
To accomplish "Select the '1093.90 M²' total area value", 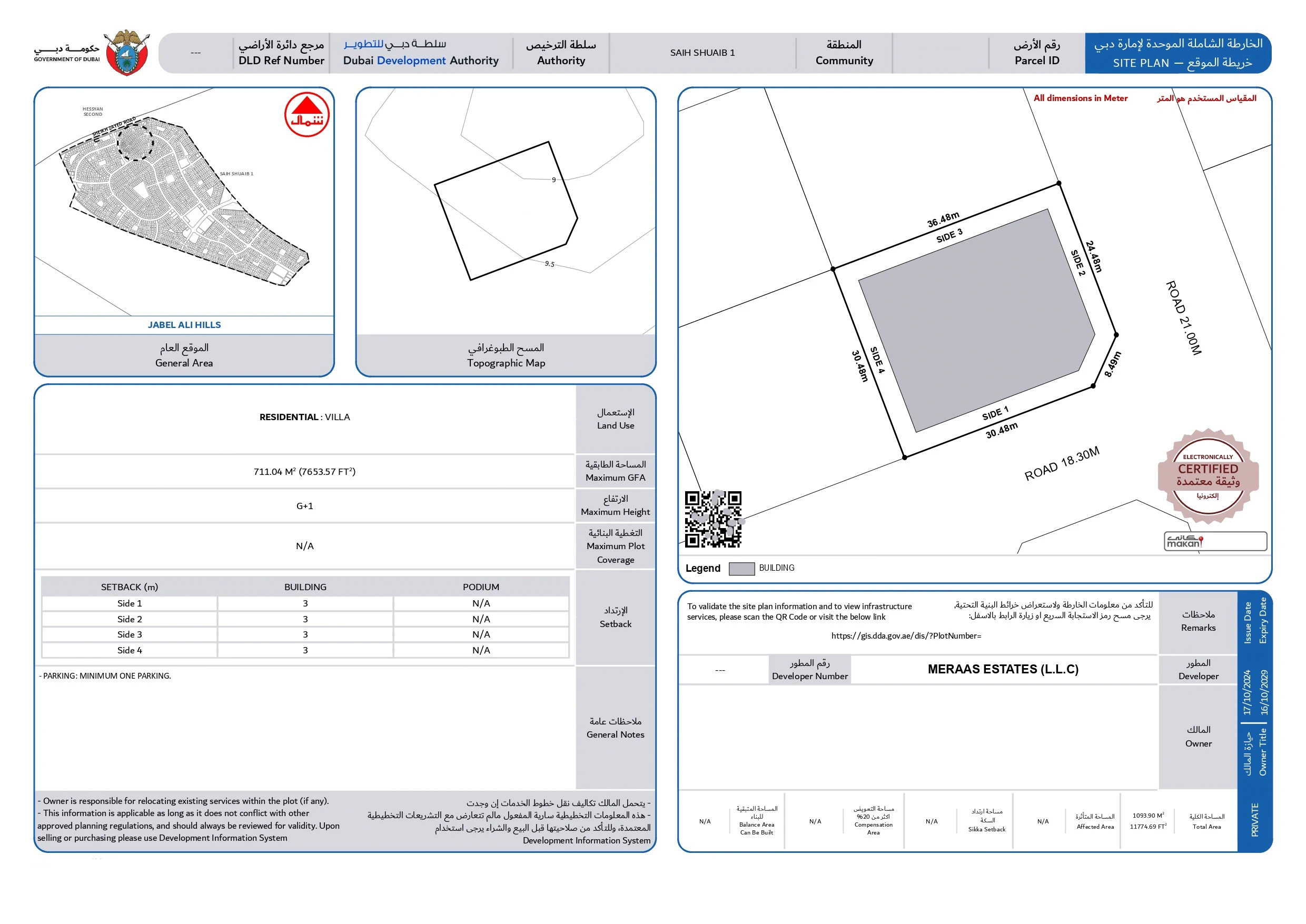I will click(1147, 816).
